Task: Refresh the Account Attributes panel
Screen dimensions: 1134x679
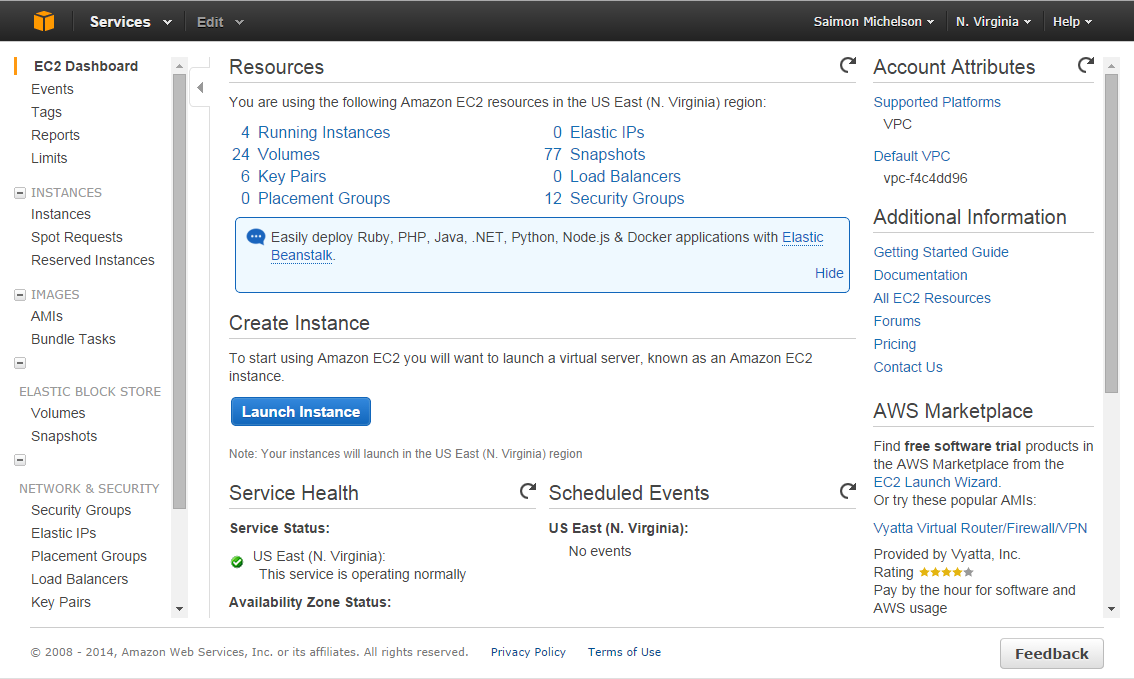Action: [1086, 65]
